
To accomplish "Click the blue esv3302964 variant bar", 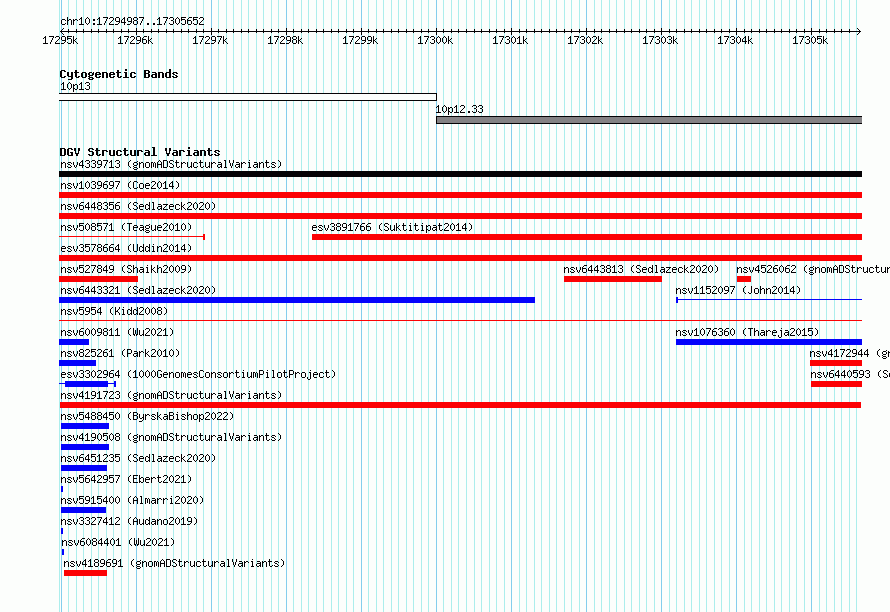I will [87, 384].
